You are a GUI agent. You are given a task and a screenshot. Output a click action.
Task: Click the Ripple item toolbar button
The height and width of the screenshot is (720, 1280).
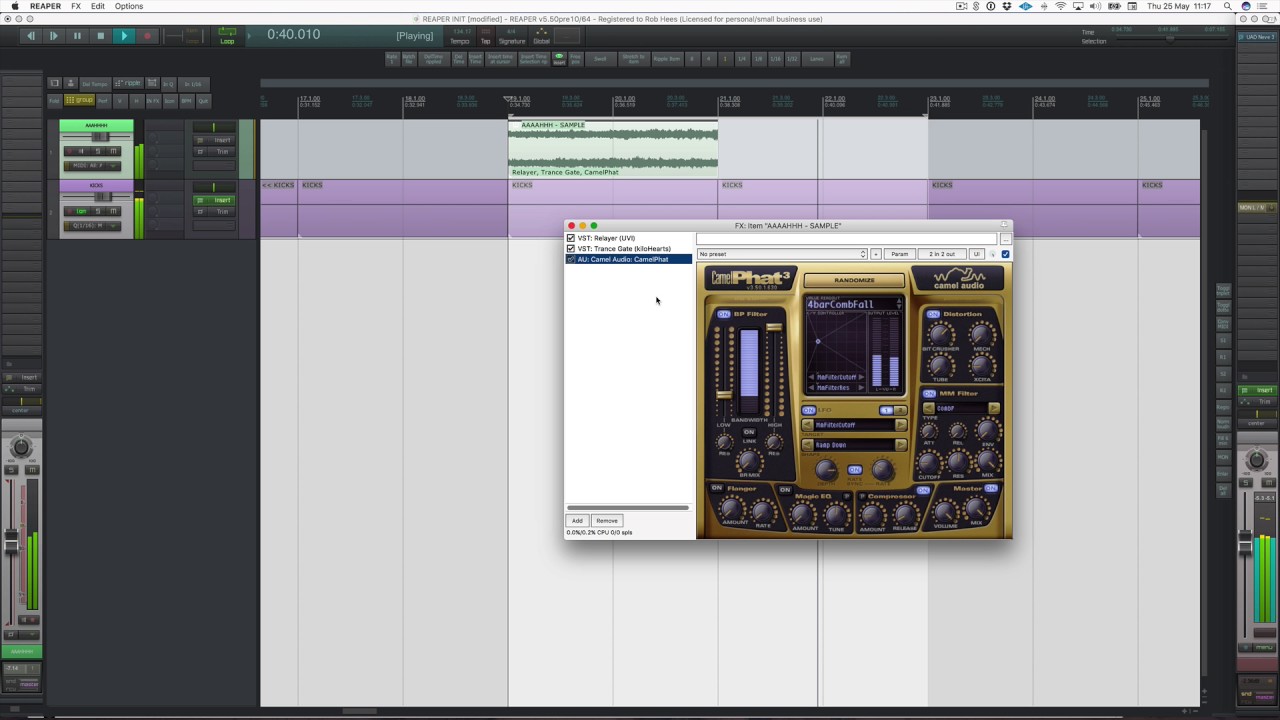pos(666,59)
